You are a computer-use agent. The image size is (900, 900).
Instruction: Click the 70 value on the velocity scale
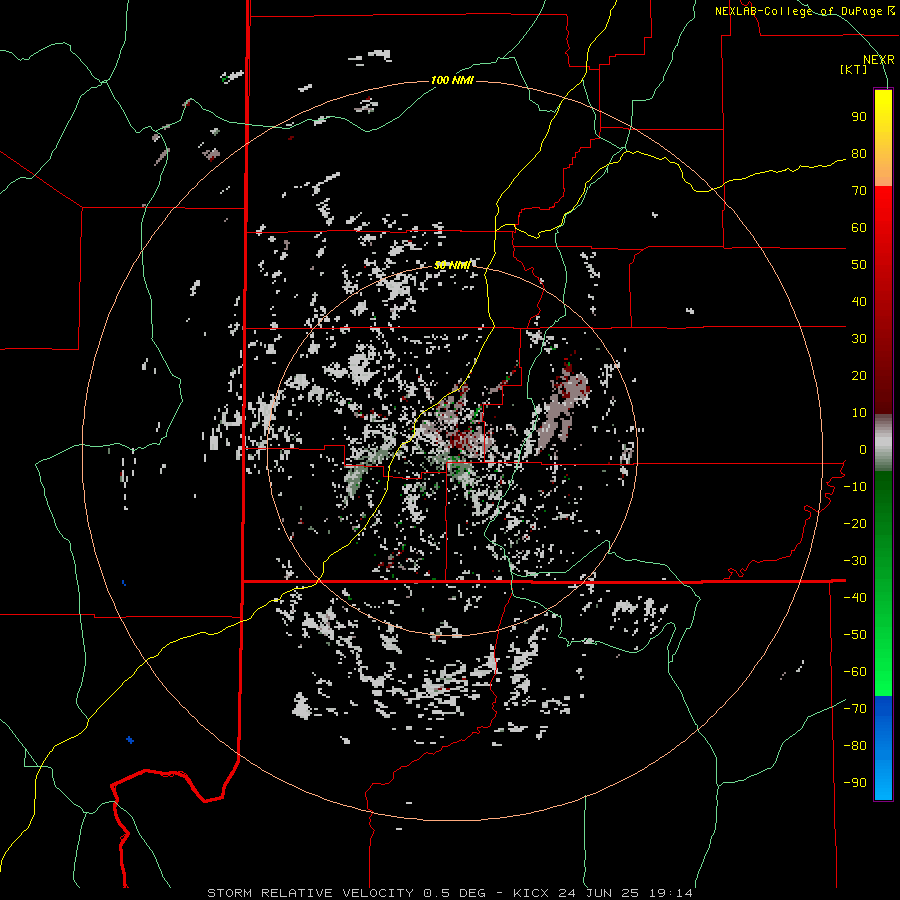859,191
